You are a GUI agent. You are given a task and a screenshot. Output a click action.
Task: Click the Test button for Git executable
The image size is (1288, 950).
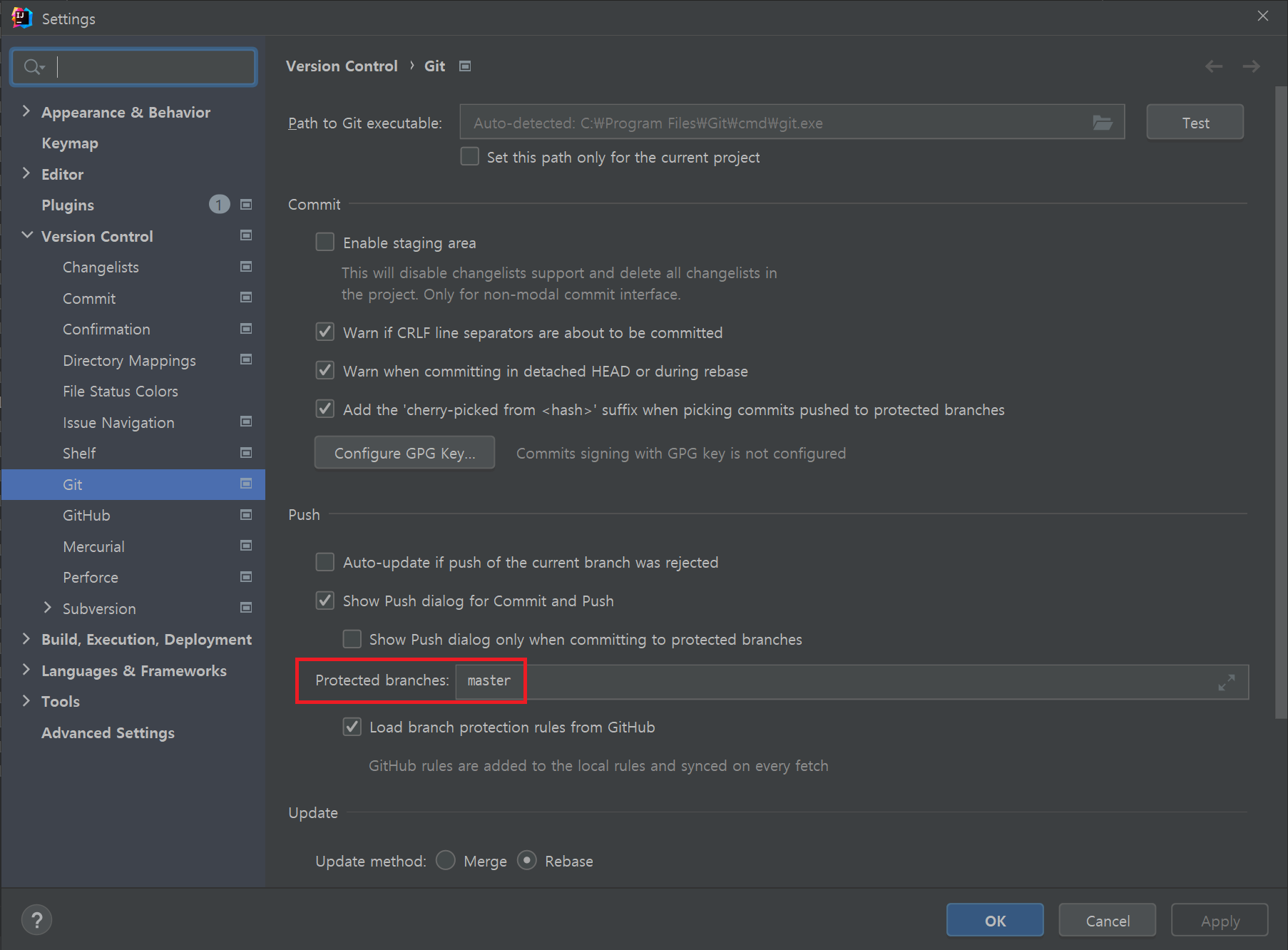(1195, 123)
